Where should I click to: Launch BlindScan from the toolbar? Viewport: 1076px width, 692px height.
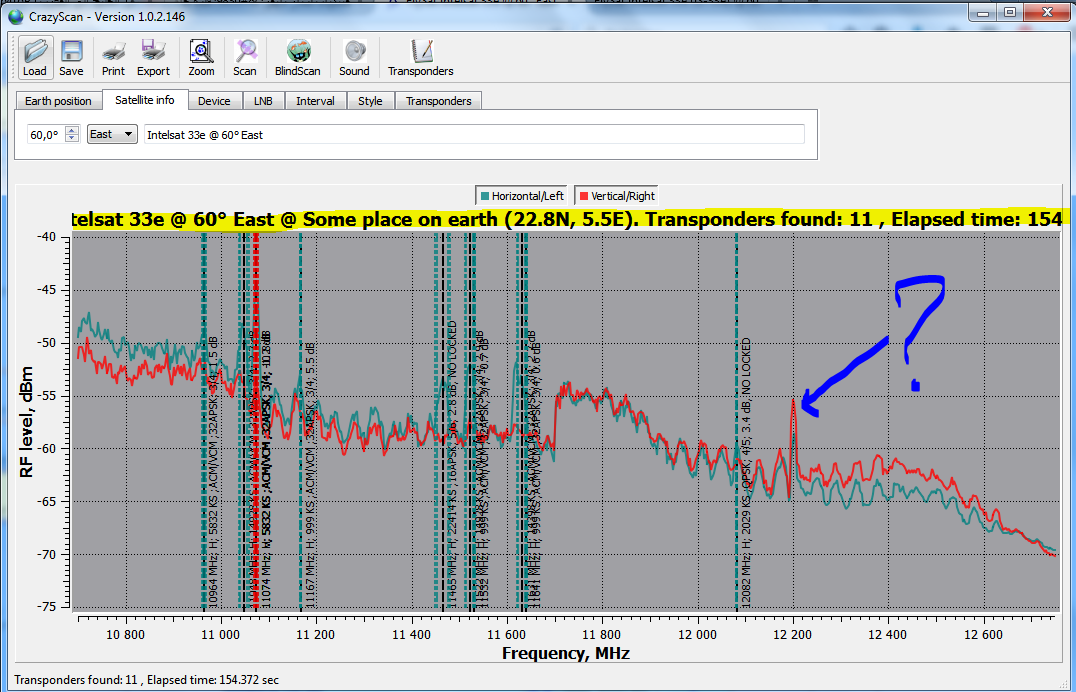click(x=297, y=58)
